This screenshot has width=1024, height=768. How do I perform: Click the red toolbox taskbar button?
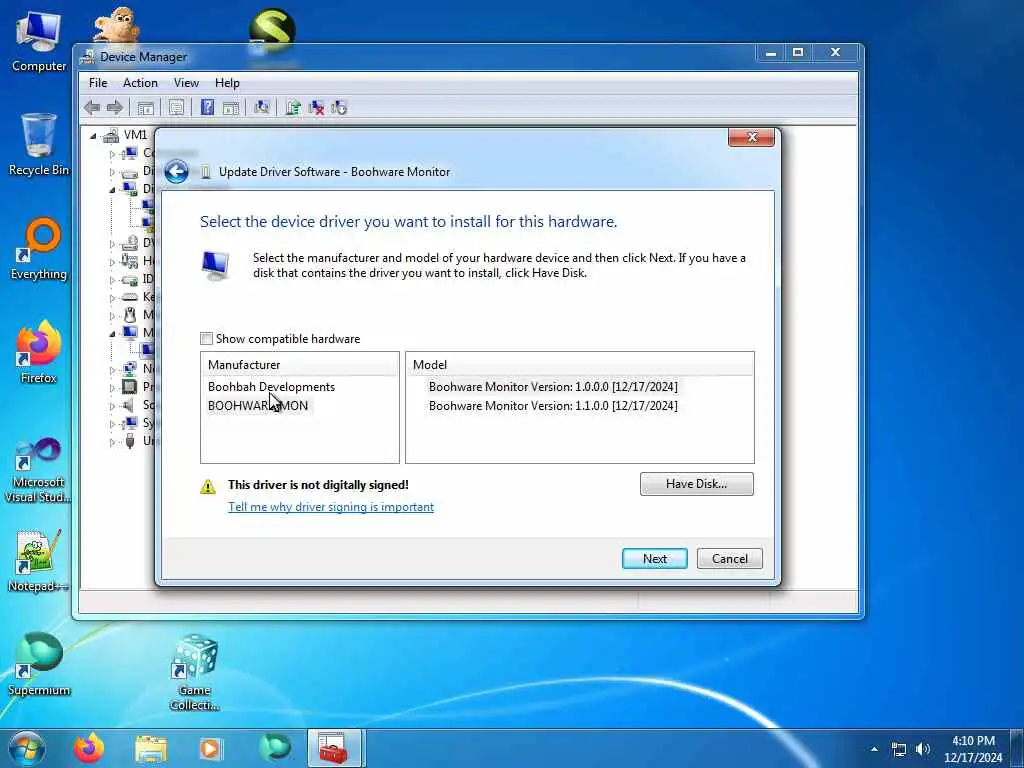coord(333,748)
